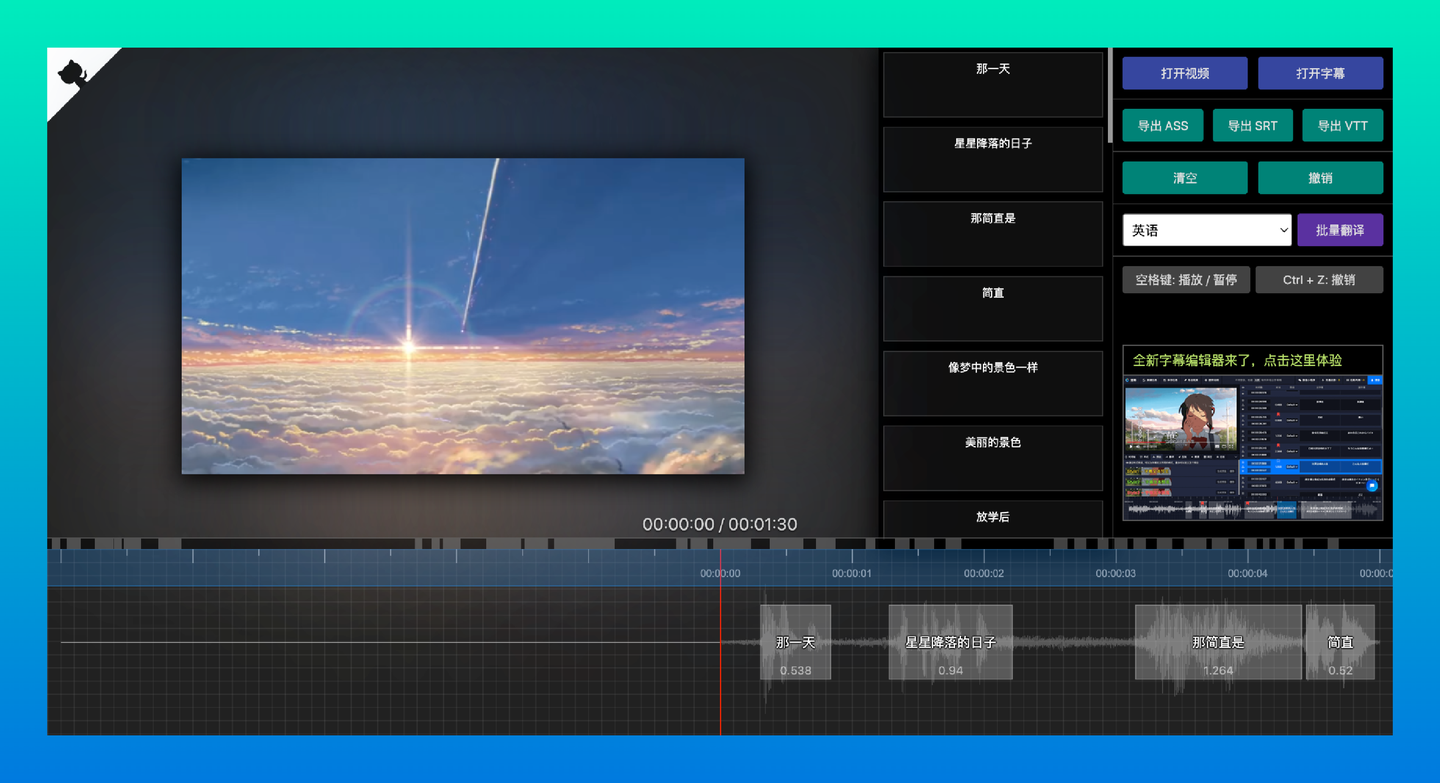Edit the 星星降落的日子 entry in the subtitle list
This screenshot has height=783, width=1440.
tap(993, 160)
